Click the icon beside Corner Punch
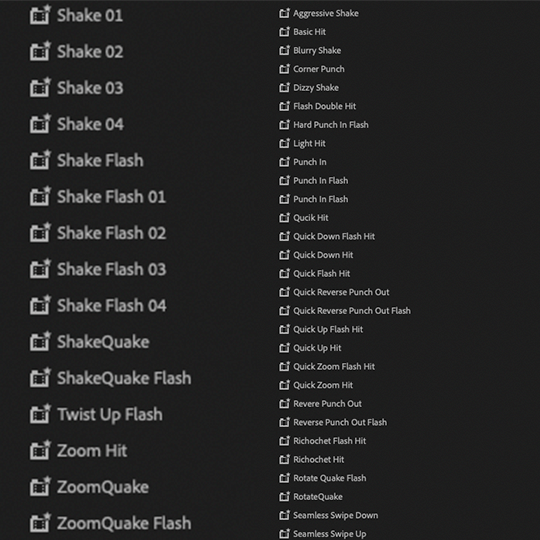 (x=284, y=69)
